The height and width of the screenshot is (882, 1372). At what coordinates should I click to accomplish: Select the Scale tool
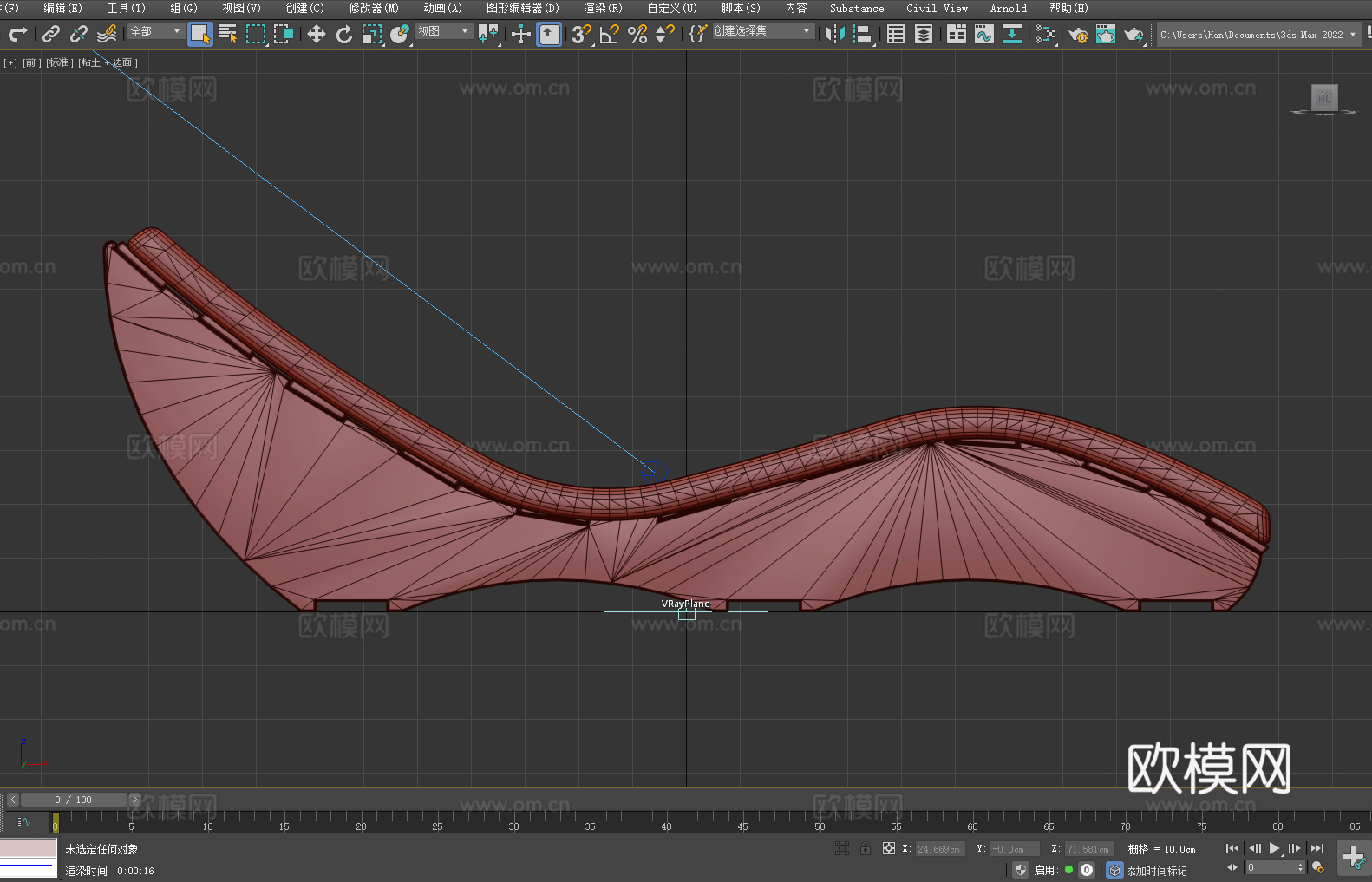[x=372, y=34]
